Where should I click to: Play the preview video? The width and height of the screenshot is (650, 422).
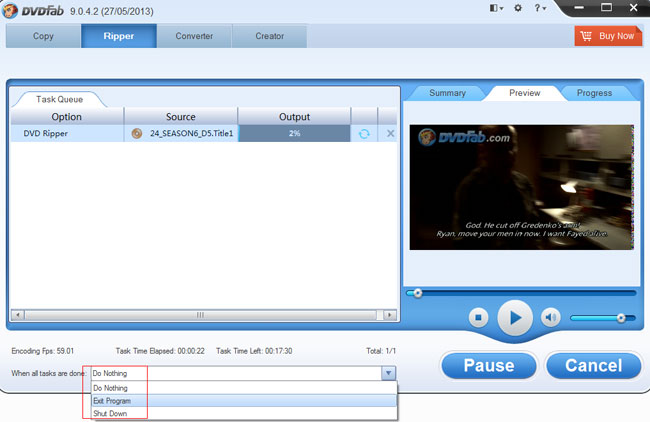[515, 318]
